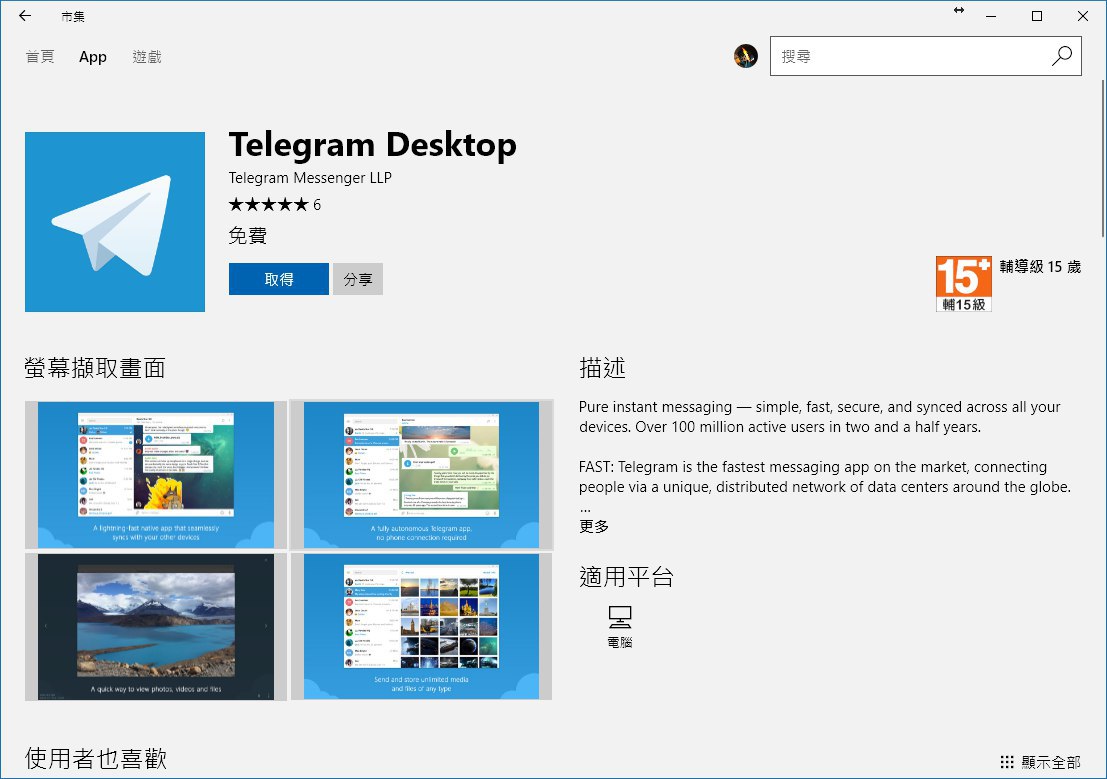
Task: Click the 15+ age rating badge
Action: point(964,283)
